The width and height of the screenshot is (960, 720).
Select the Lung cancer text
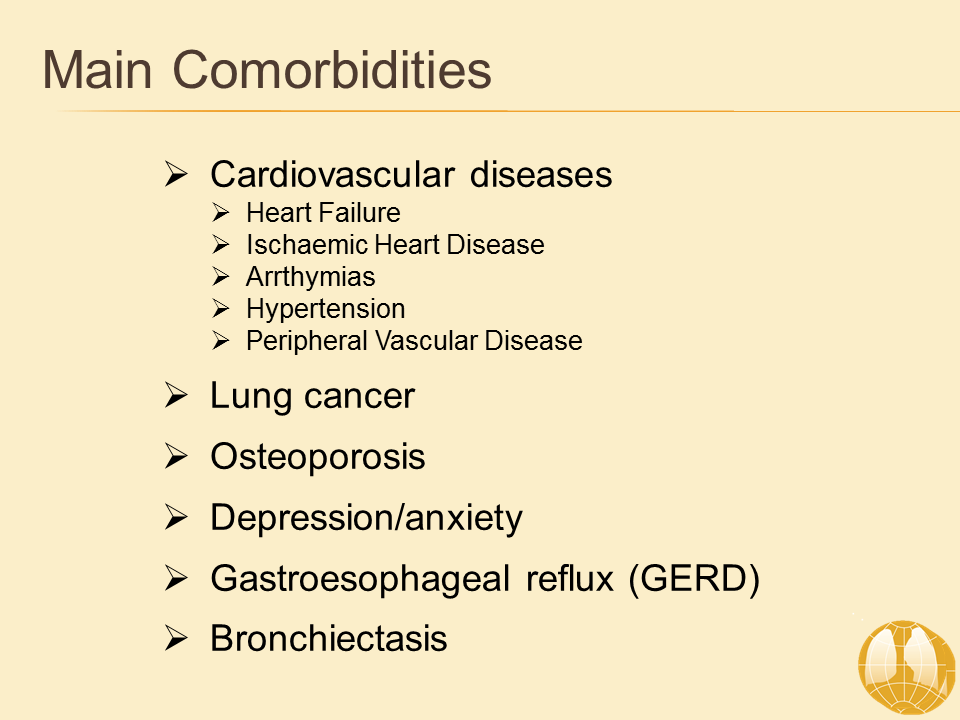(312, 397)
